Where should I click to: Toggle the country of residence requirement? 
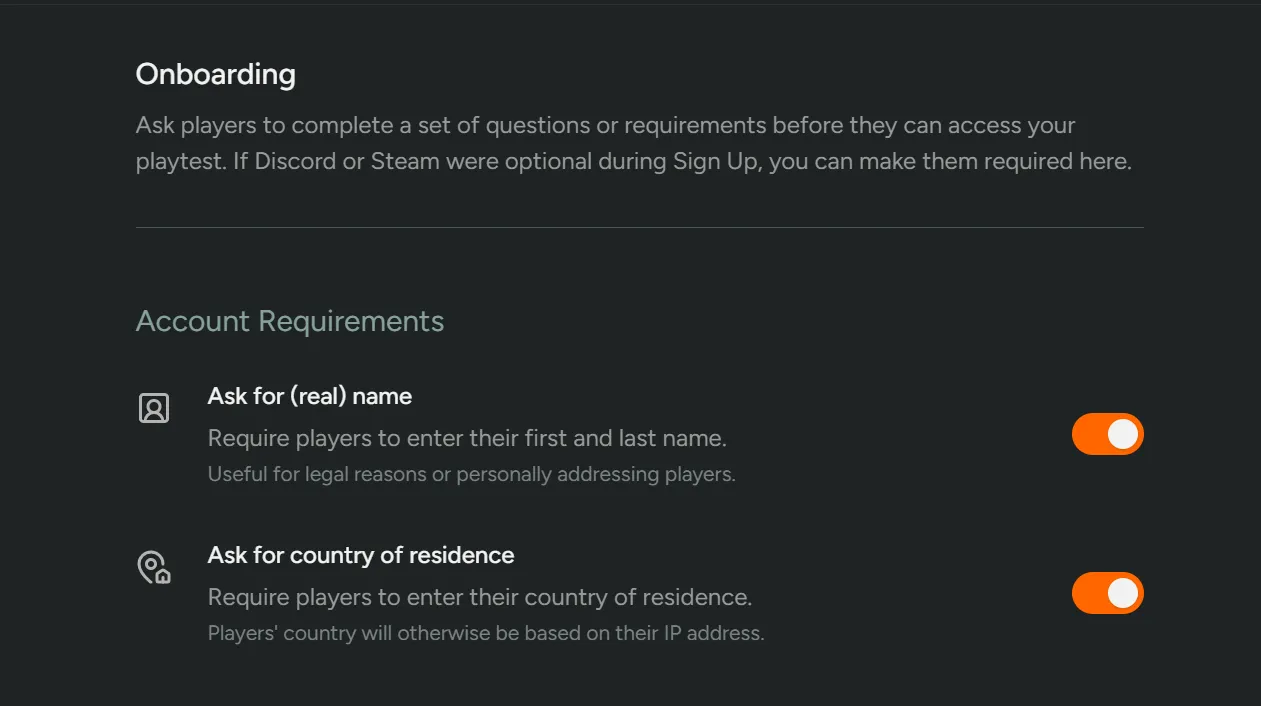click(1107, 593)
